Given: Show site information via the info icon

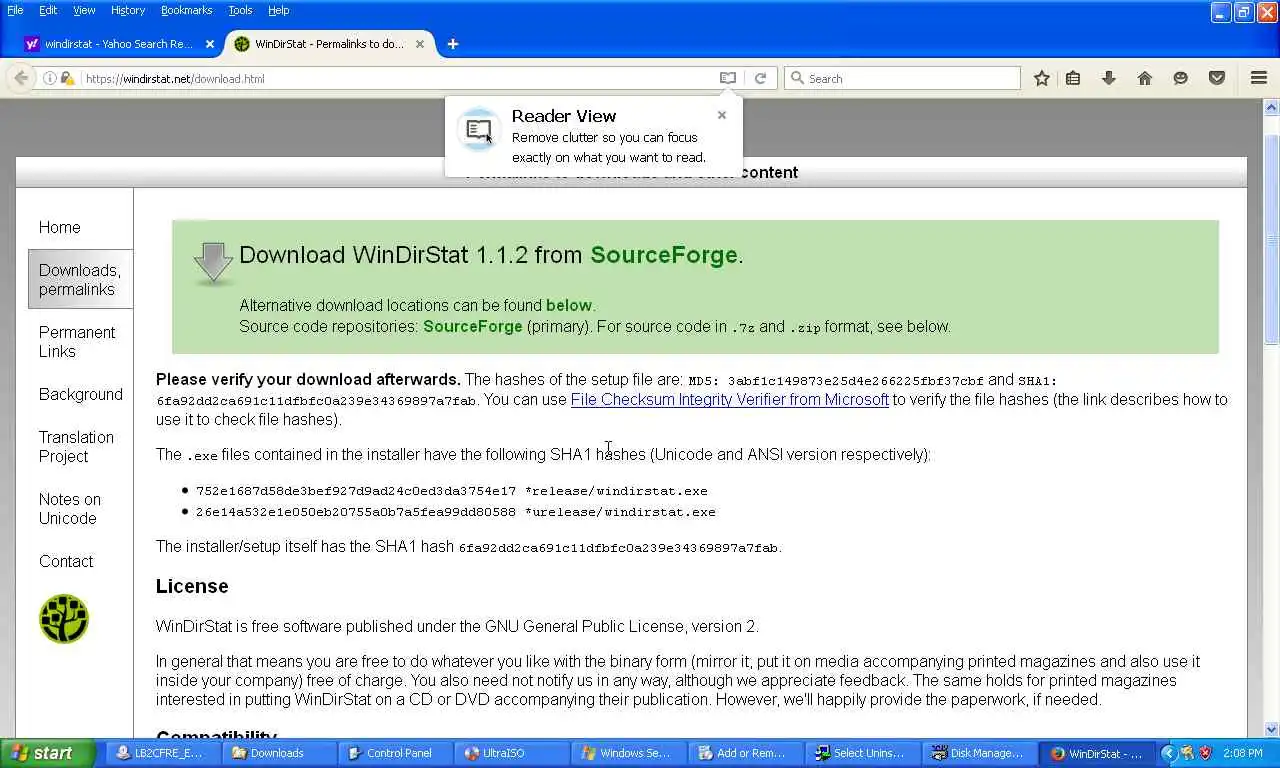Looking at the screenshot, I should (x=49, y=78).
